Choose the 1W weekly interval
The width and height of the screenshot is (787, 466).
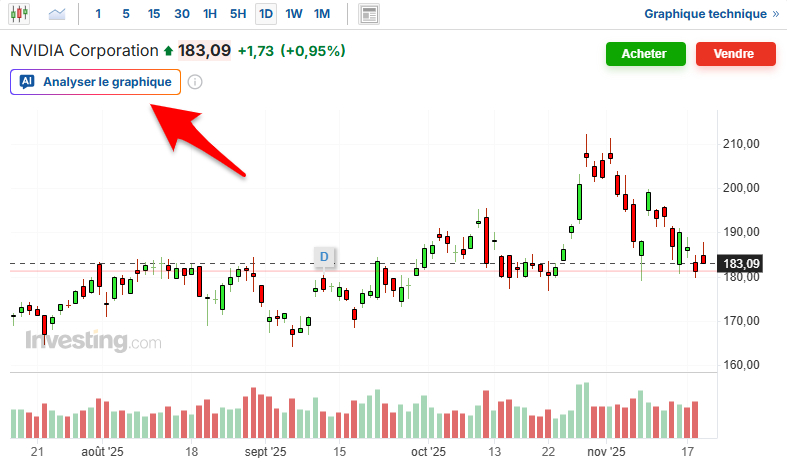(x=293, y=14)
